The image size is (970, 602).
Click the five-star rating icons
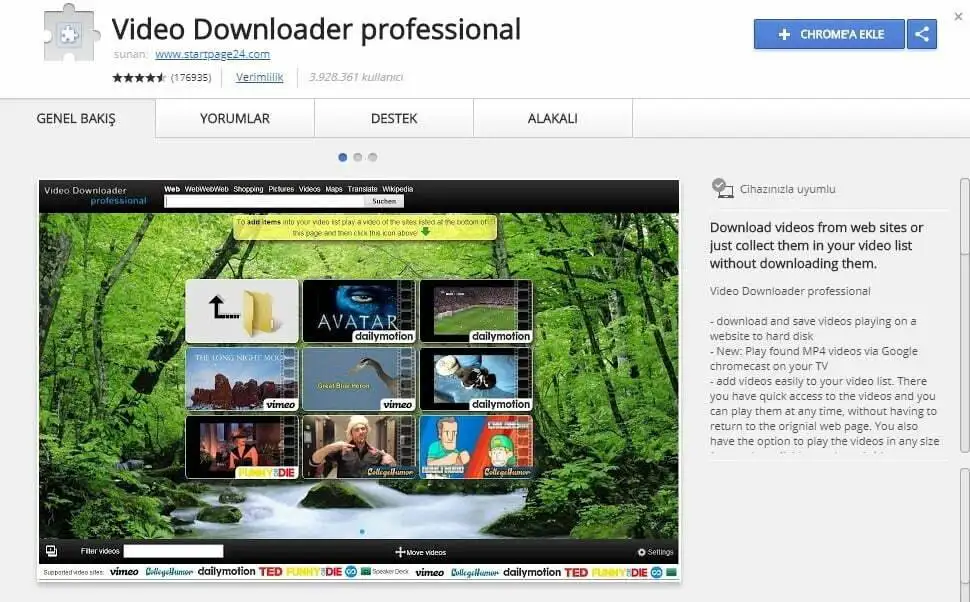click(x=139, y=77)
